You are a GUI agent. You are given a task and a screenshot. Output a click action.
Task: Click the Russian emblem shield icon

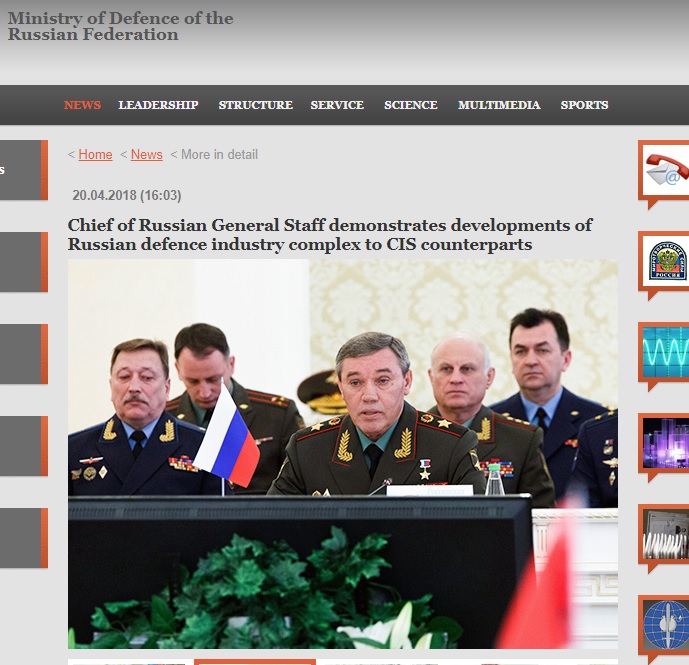pyautogui.click(x=666, y=261)
